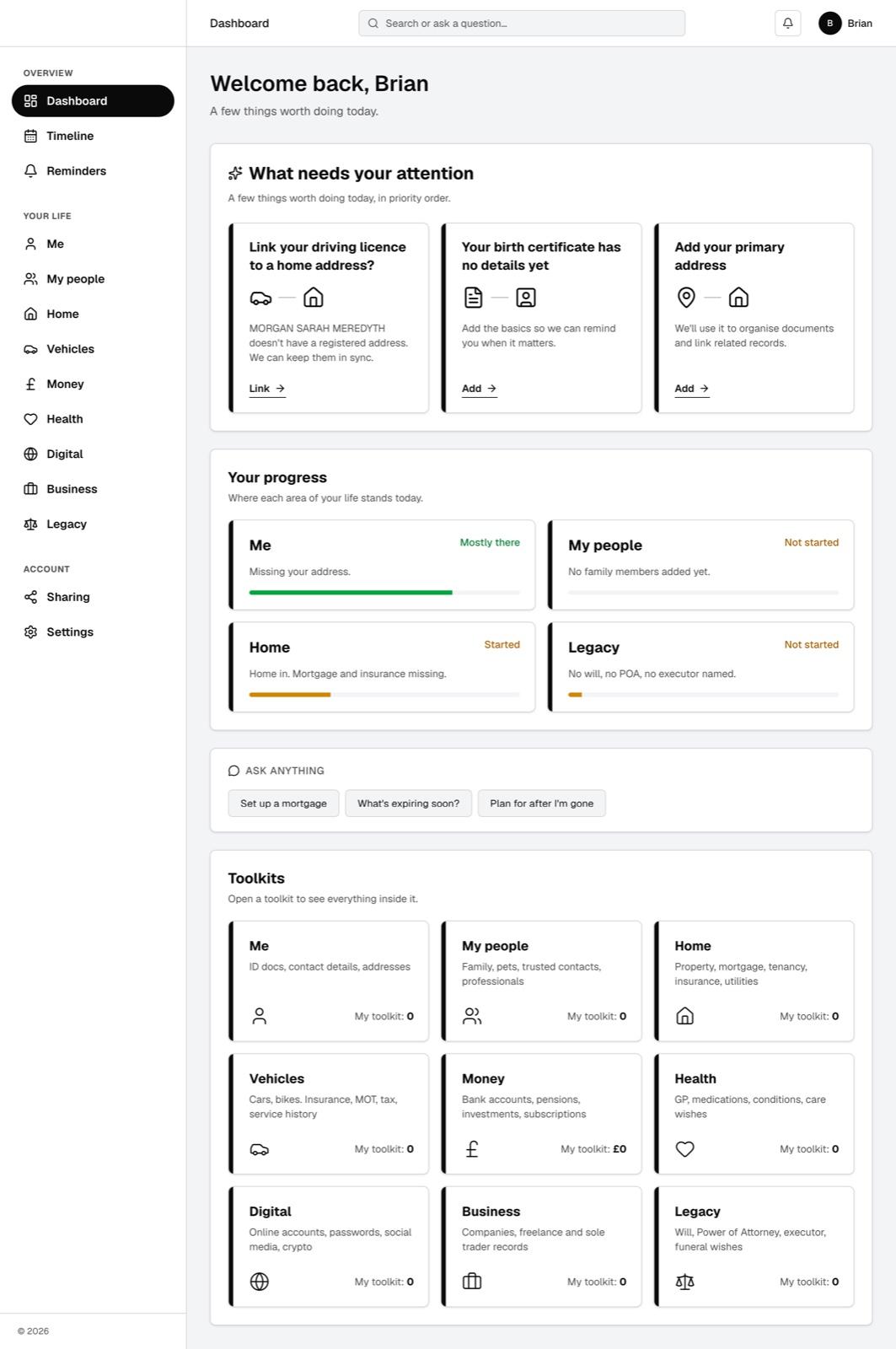This screenshot has height=1349, width=896.
Task: Open the My people progress card
Action: tap(700, 565)
